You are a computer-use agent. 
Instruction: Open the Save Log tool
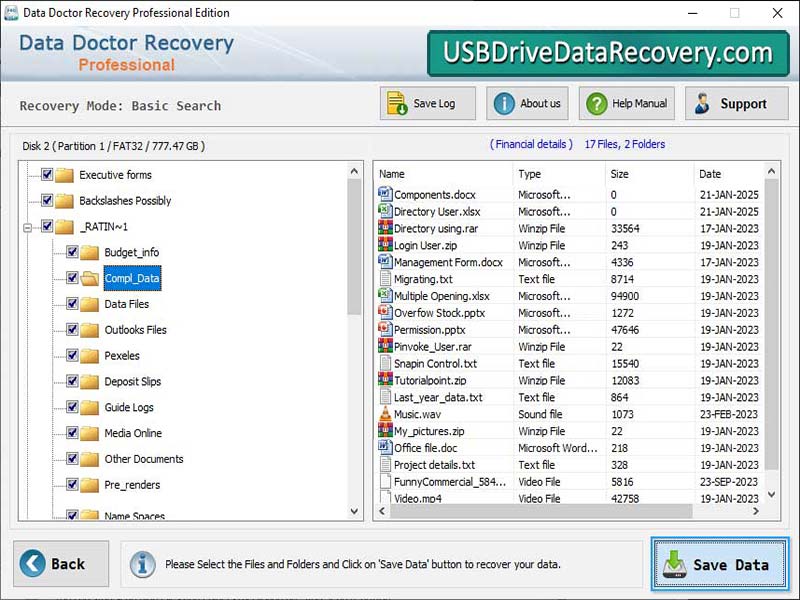[x=426, y=102]
